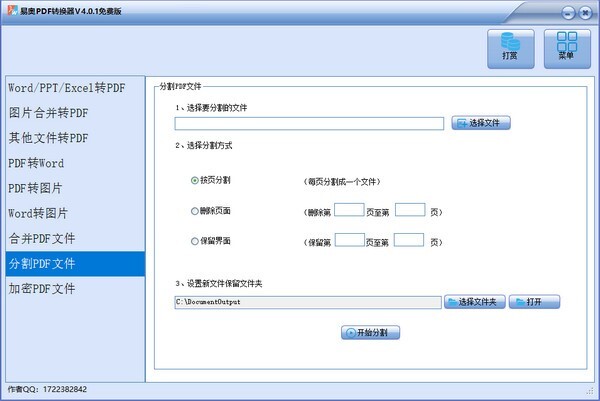Open 合并PDF文件 section
The image size is (600, 401).
click(x=75, y=238)
